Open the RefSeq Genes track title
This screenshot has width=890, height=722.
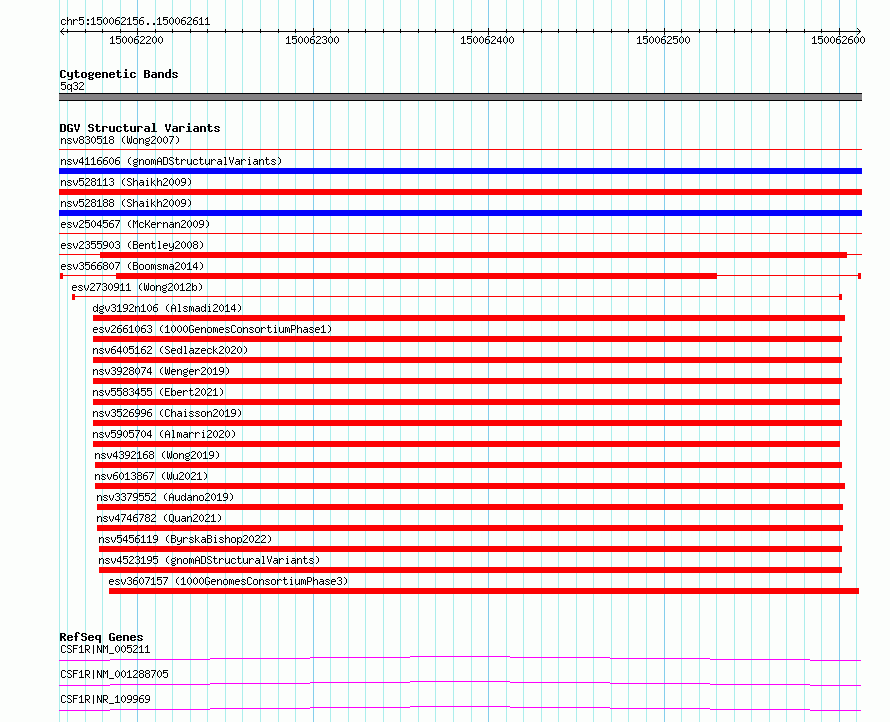click(101, 637)
